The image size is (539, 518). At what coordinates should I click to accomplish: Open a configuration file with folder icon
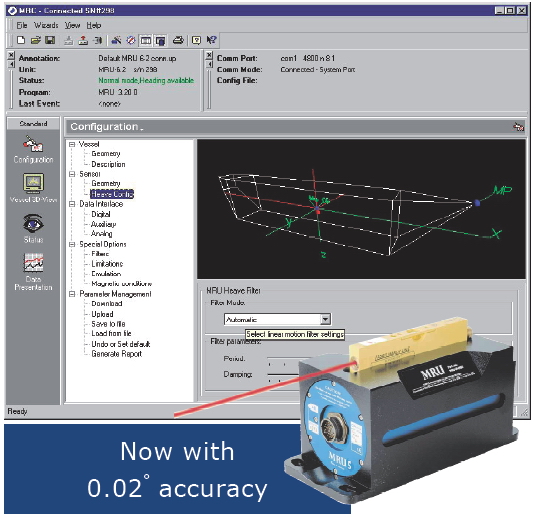point(35,41)
